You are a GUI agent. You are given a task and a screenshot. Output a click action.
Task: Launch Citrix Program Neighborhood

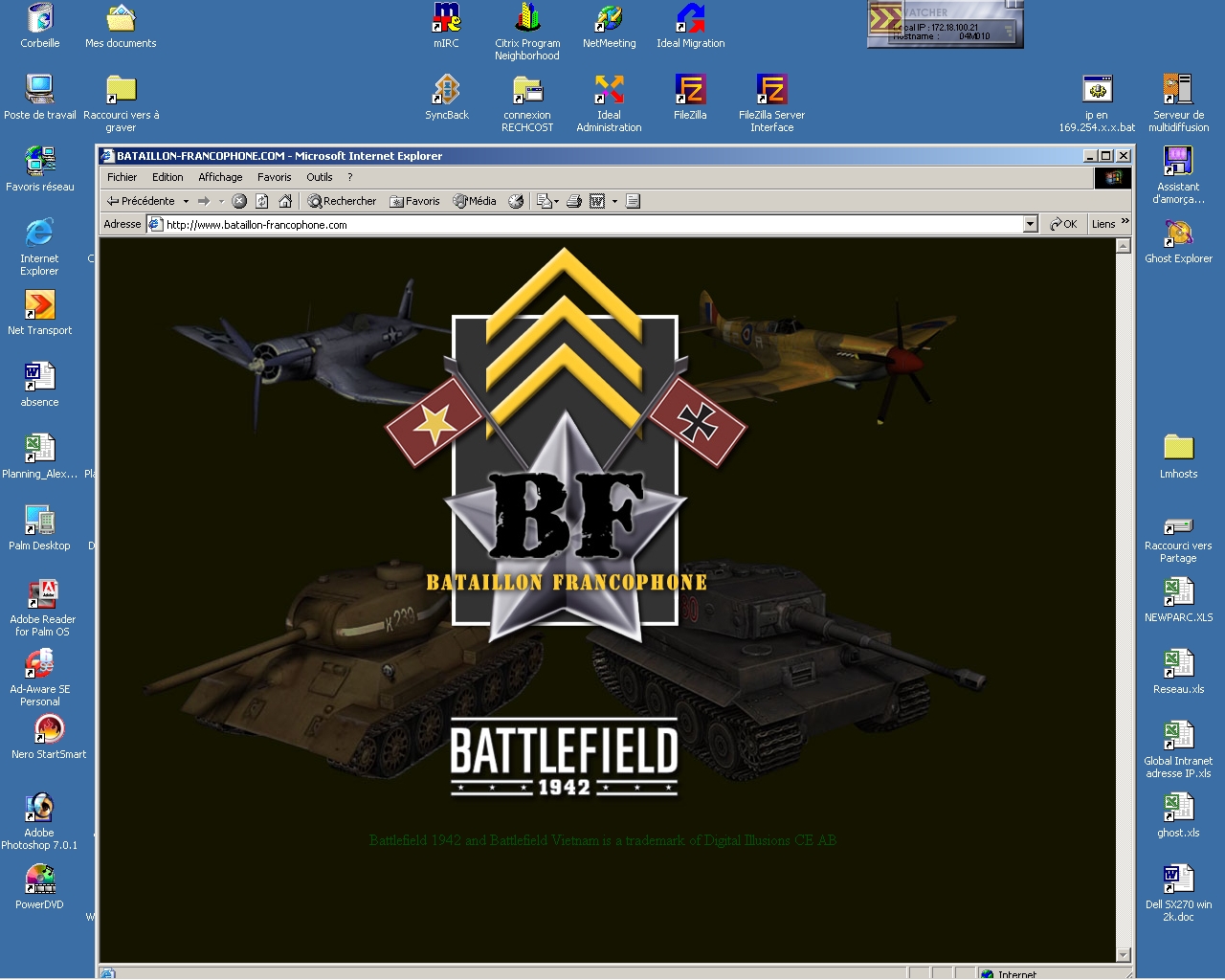click(x=527, y=32)
